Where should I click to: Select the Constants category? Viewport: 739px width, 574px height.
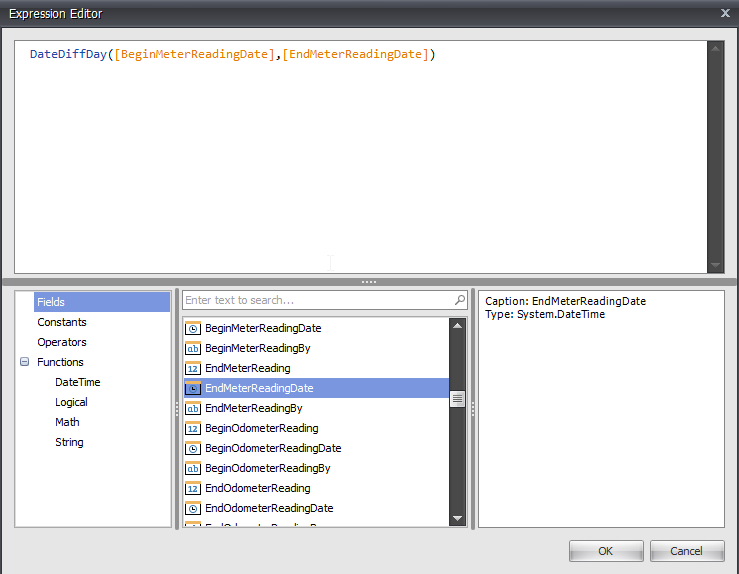(62, 322)
